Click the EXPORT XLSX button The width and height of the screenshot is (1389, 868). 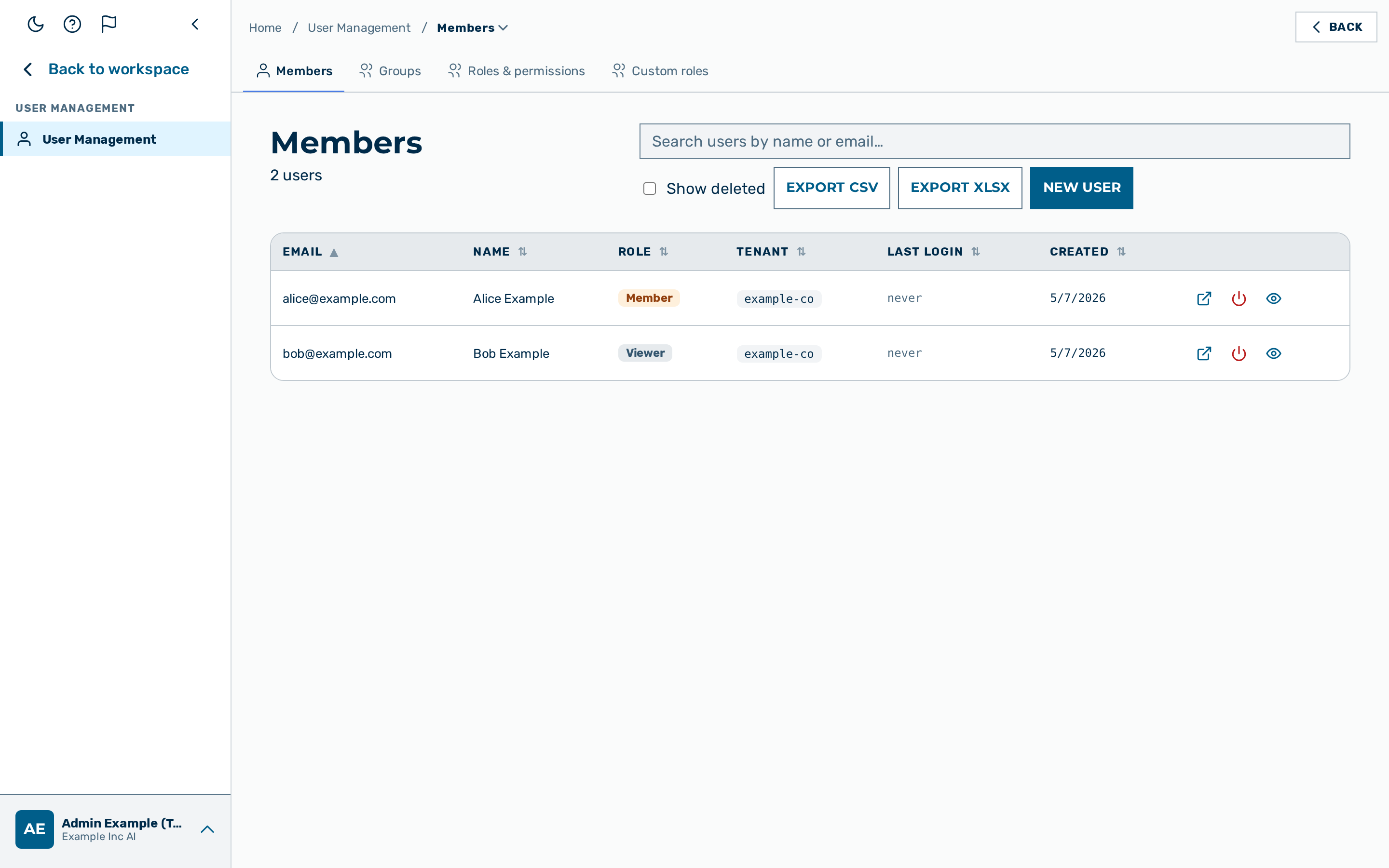960,188
